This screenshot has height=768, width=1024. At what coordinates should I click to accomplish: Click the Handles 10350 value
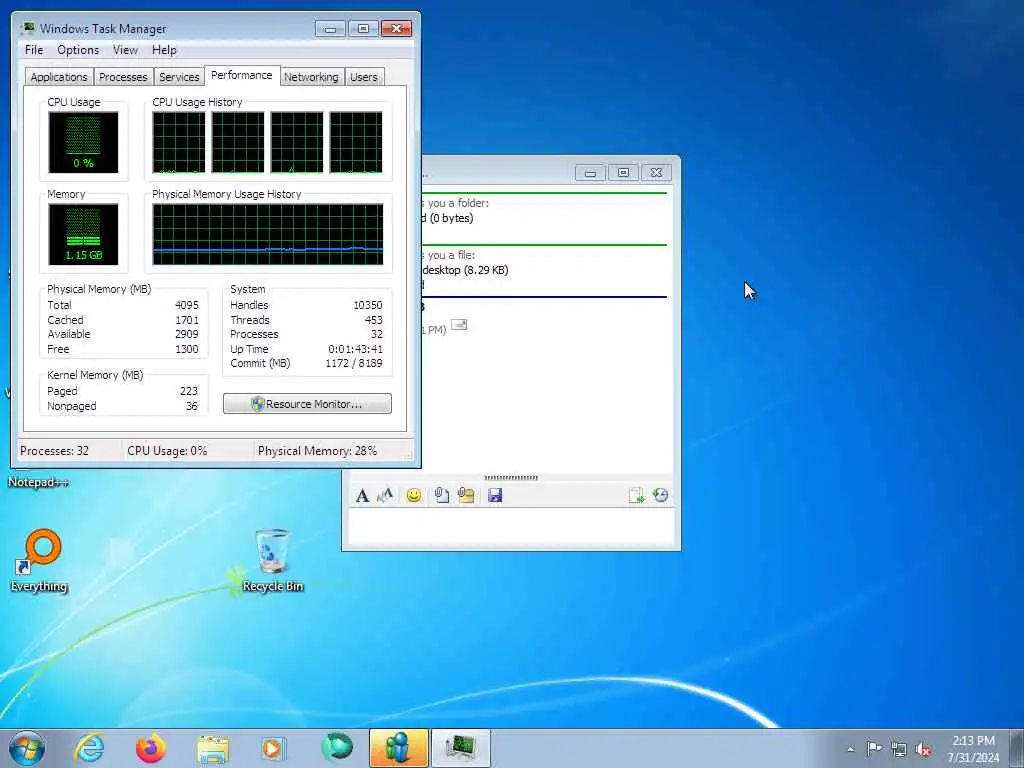368,305
